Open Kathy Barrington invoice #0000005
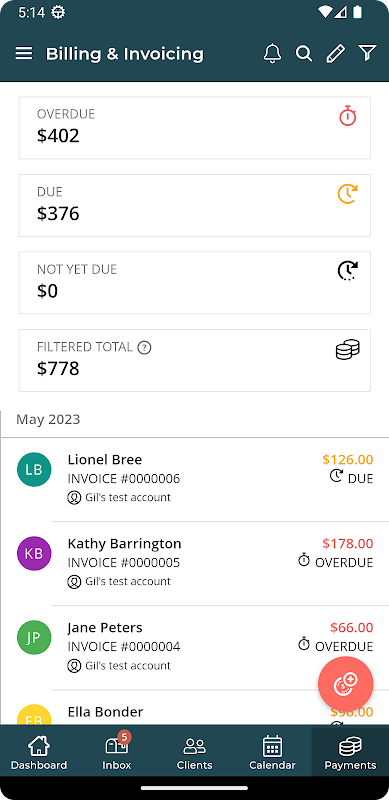This screenshot has width=389, height=800. point(194,563)
